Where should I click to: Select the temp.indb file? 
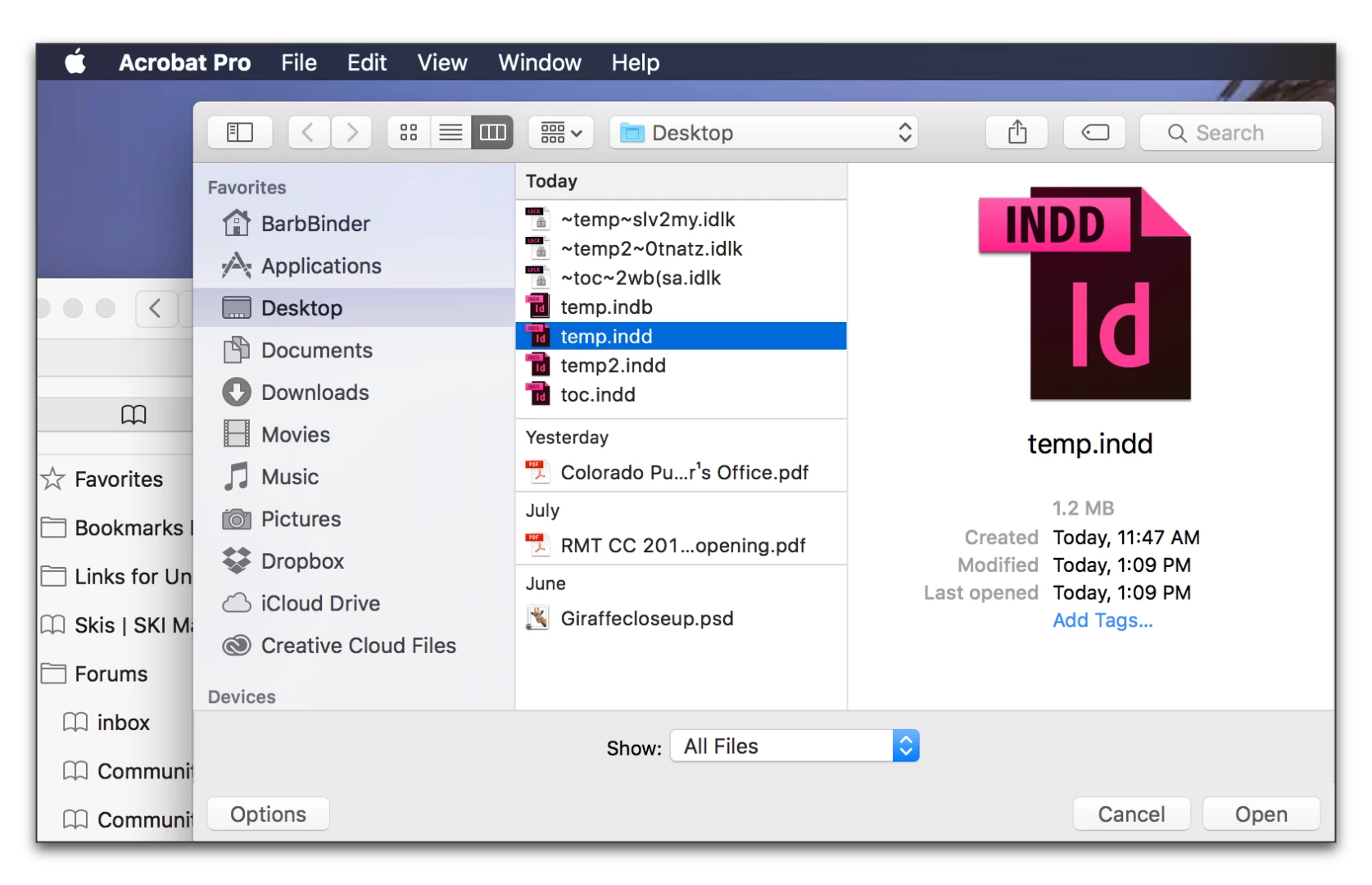click(681, 307)
